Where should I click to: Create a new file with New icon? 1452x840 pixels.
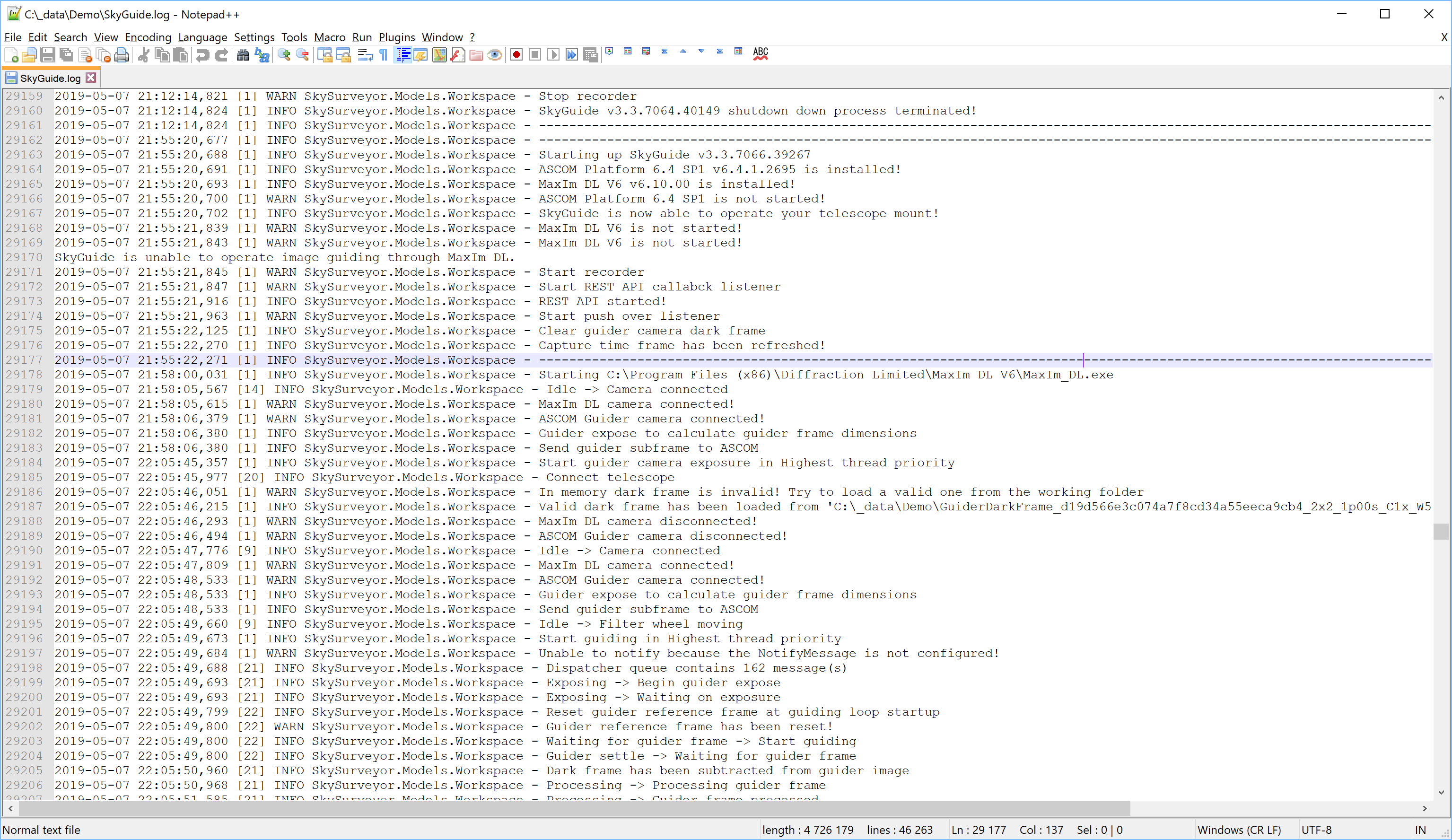tap(11, 55)
